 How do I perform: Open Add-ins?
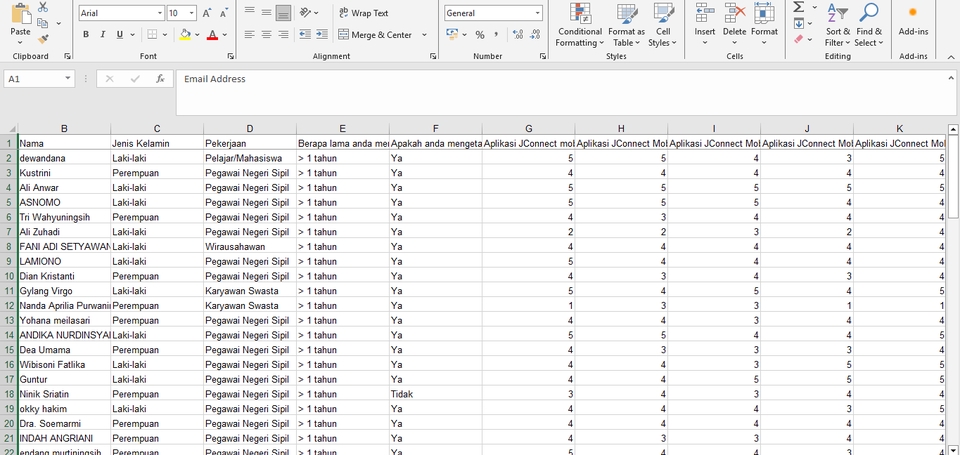click(913, 22)
